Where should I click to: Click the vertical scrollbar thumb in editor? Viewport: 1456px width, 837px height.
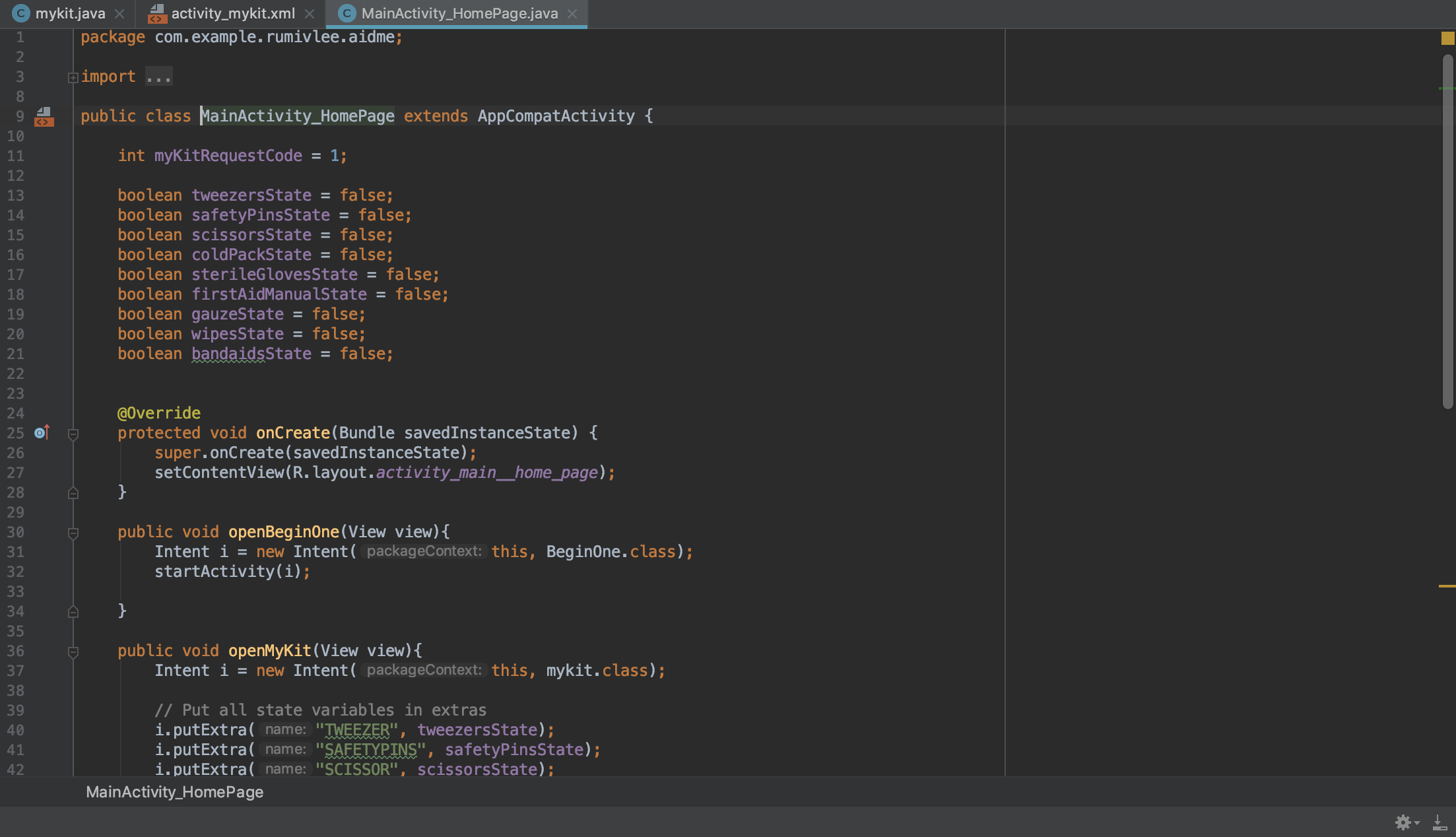[x=1447, y=231]
